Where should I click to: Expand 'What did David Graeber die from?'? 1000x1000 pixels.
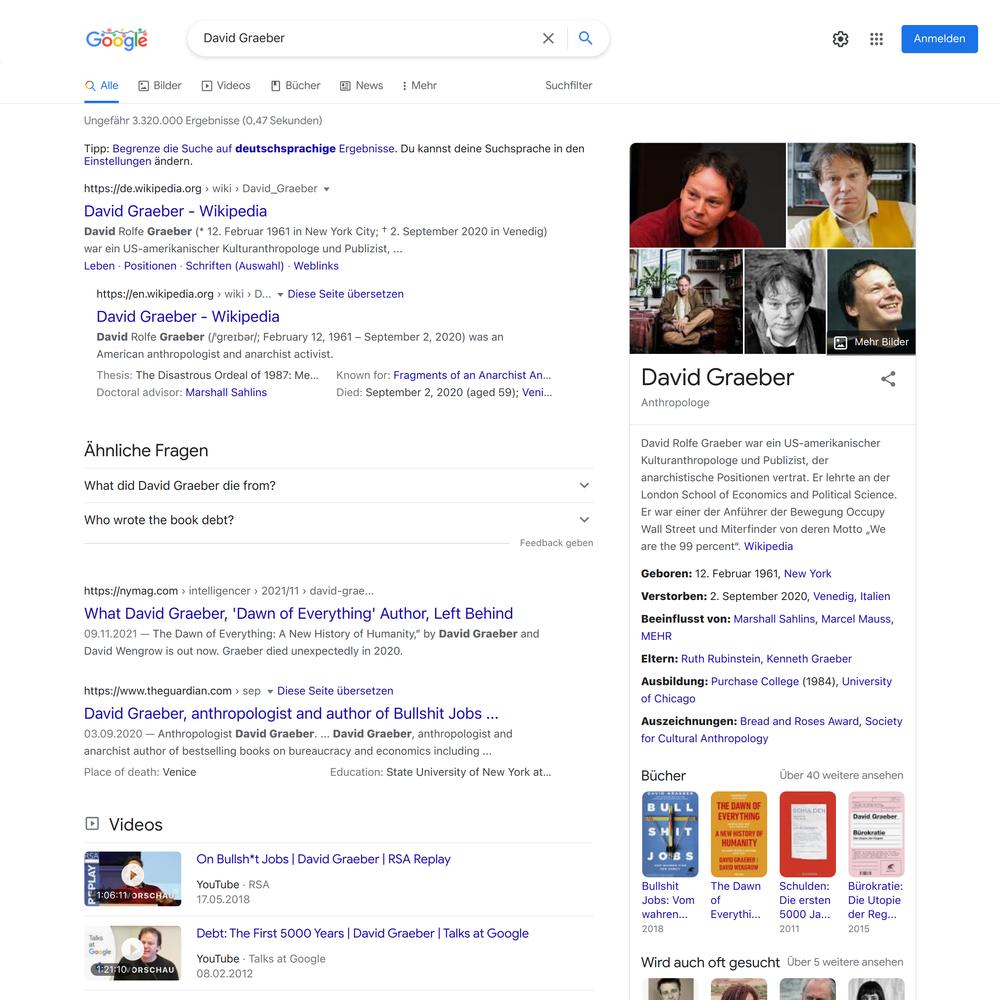[338, 485]
